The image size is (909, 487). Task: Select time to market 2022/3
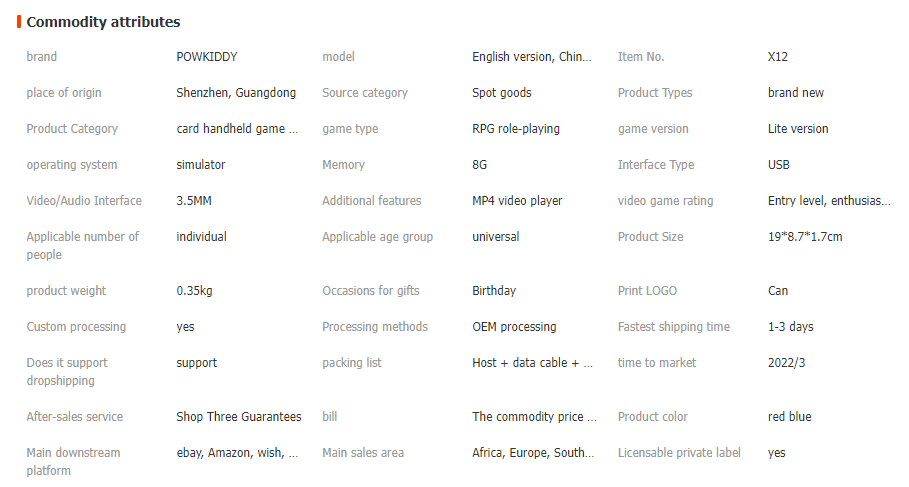coord(786,362)
